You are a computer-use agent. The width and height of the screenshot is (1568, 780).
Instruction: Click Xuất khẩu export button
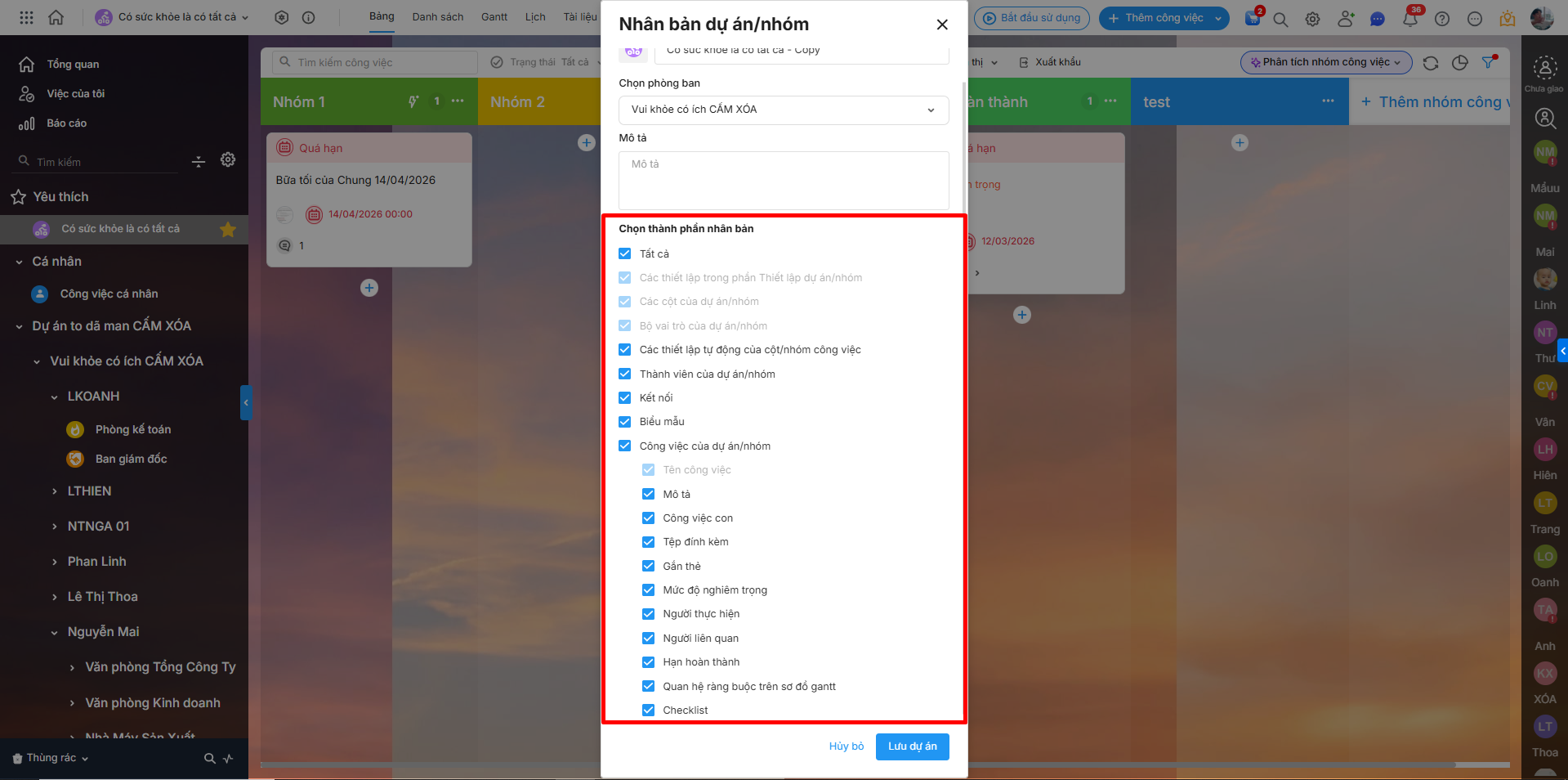[x=1050, y=62]
